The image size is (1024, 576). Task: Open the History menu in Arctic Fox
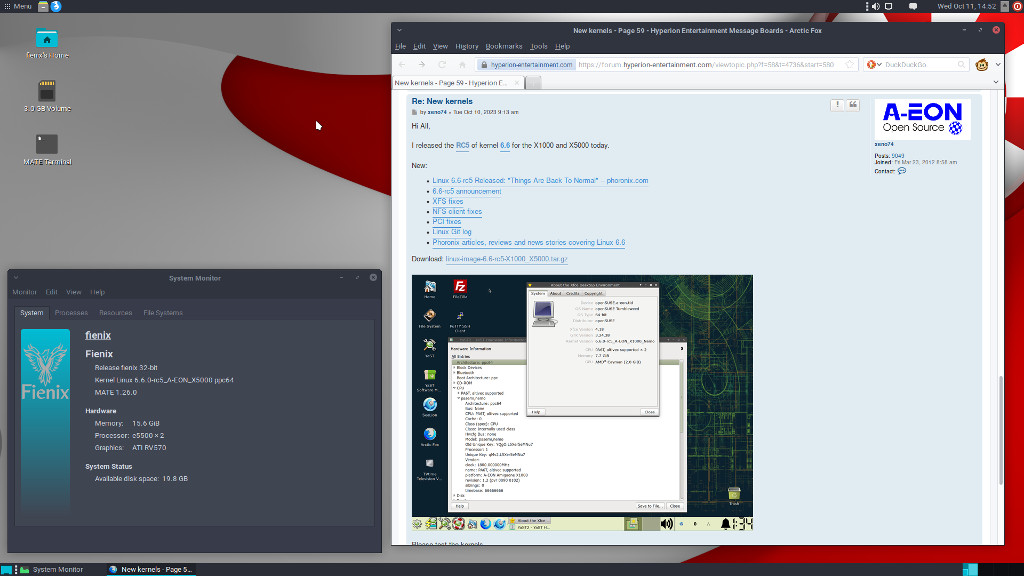(x=467, y=46)
